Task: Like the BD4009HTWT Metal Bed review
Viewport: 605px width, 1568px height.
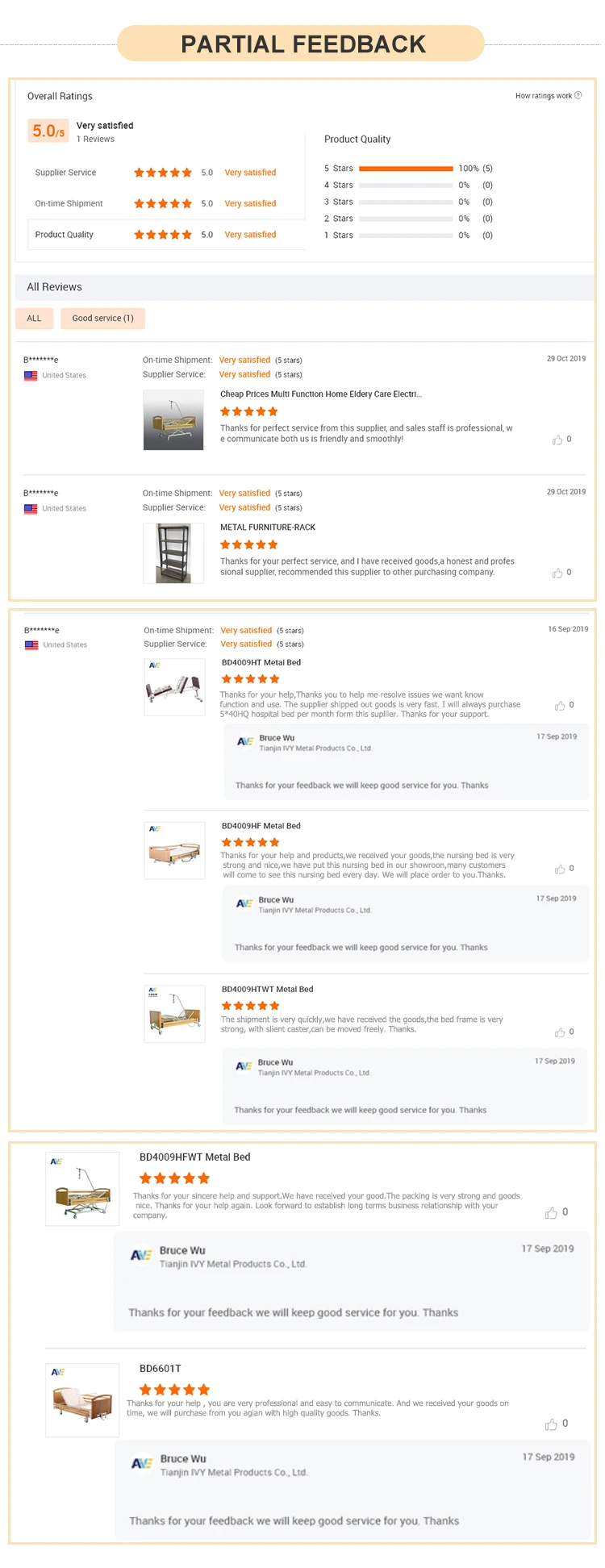Action: [x=560, y=1032]
